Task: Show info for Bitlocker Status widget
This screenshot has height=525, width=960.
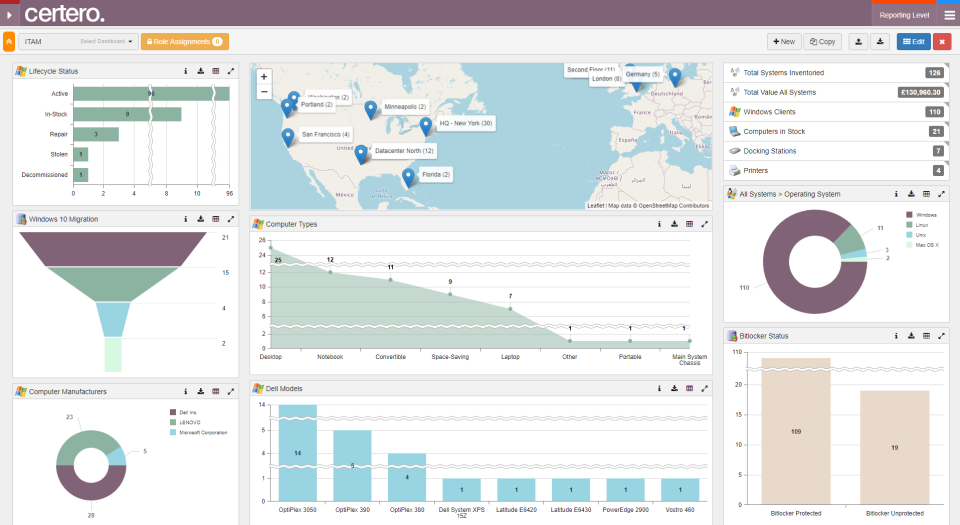Action: tap(896, 336)
